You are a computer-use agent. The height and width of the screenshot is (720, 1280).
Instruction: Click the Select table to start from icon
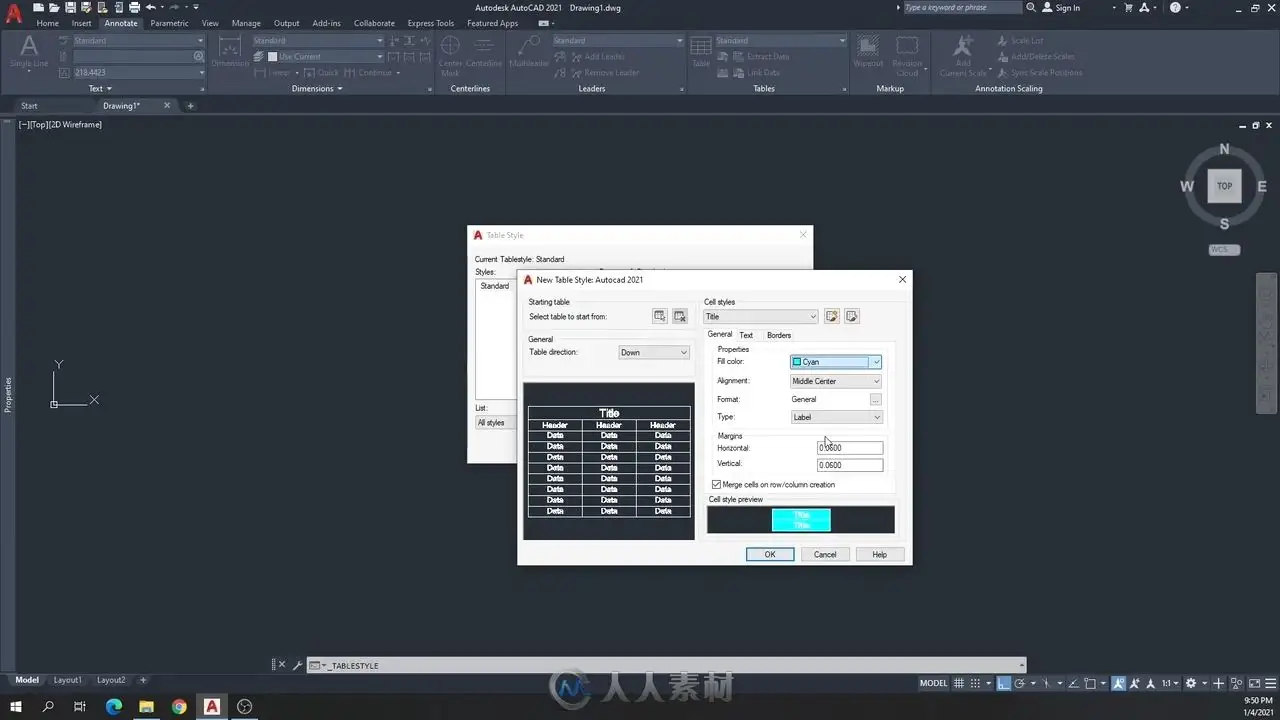[660, 316]
